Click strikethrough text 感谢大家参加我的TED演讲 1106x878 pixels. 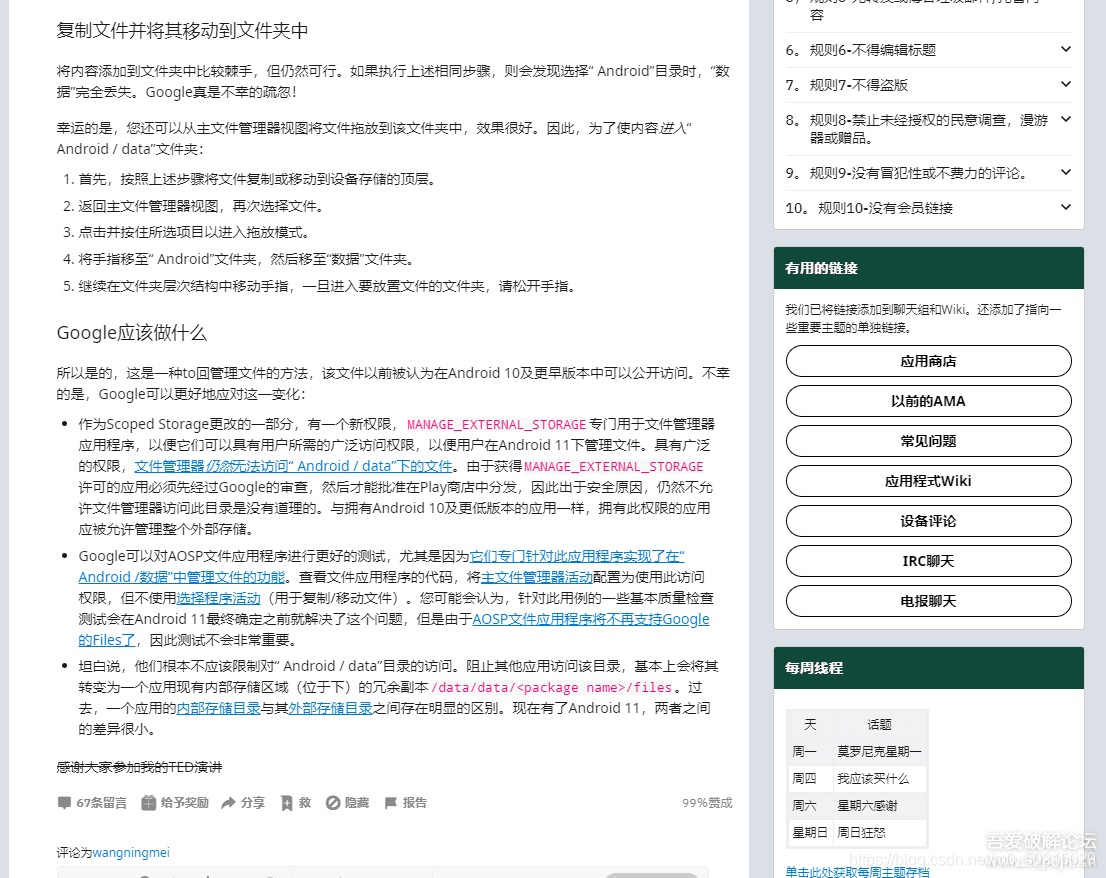pyautogui.click(x=139, y=767)
